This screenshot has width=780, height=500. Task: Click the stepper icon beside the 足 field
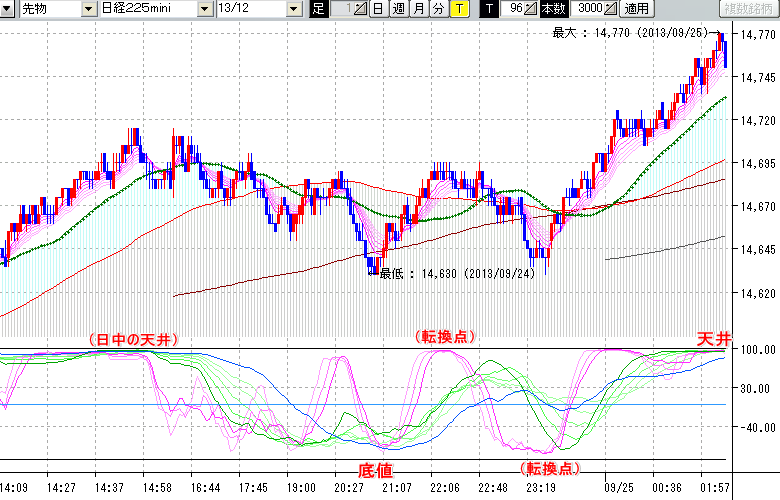coord(360,9)
